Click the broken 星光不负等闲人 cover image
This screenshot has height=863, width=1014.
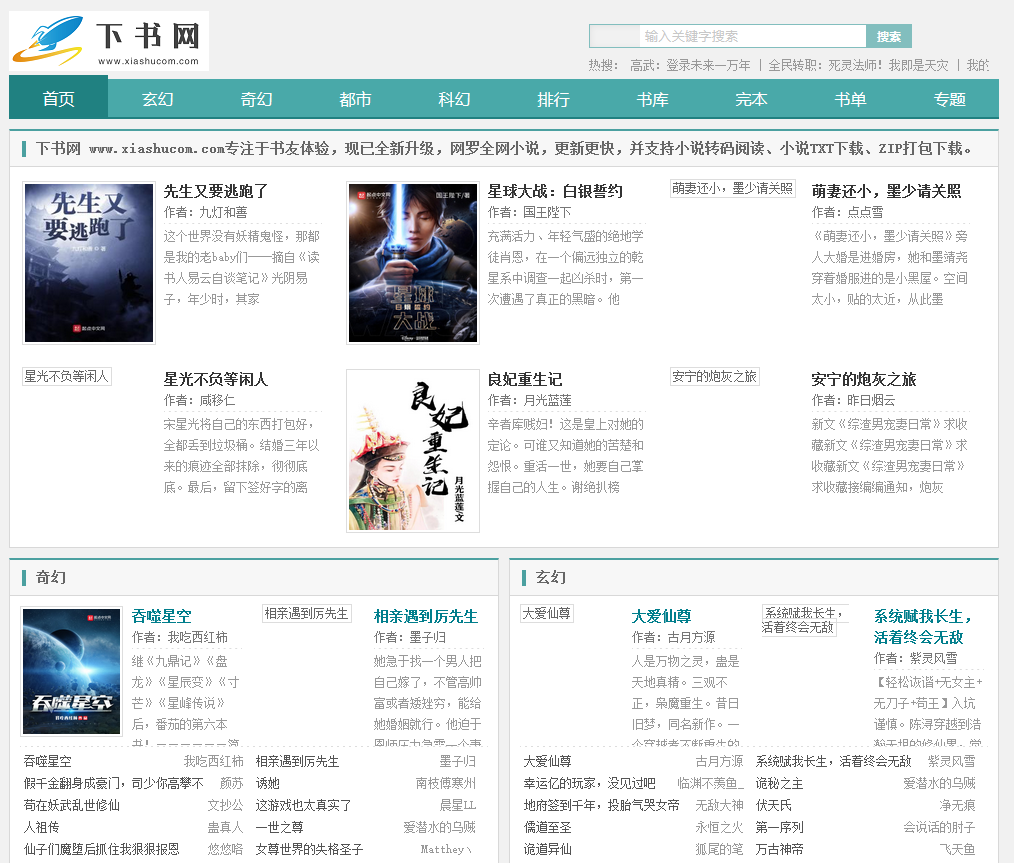(x=67, y=376)
